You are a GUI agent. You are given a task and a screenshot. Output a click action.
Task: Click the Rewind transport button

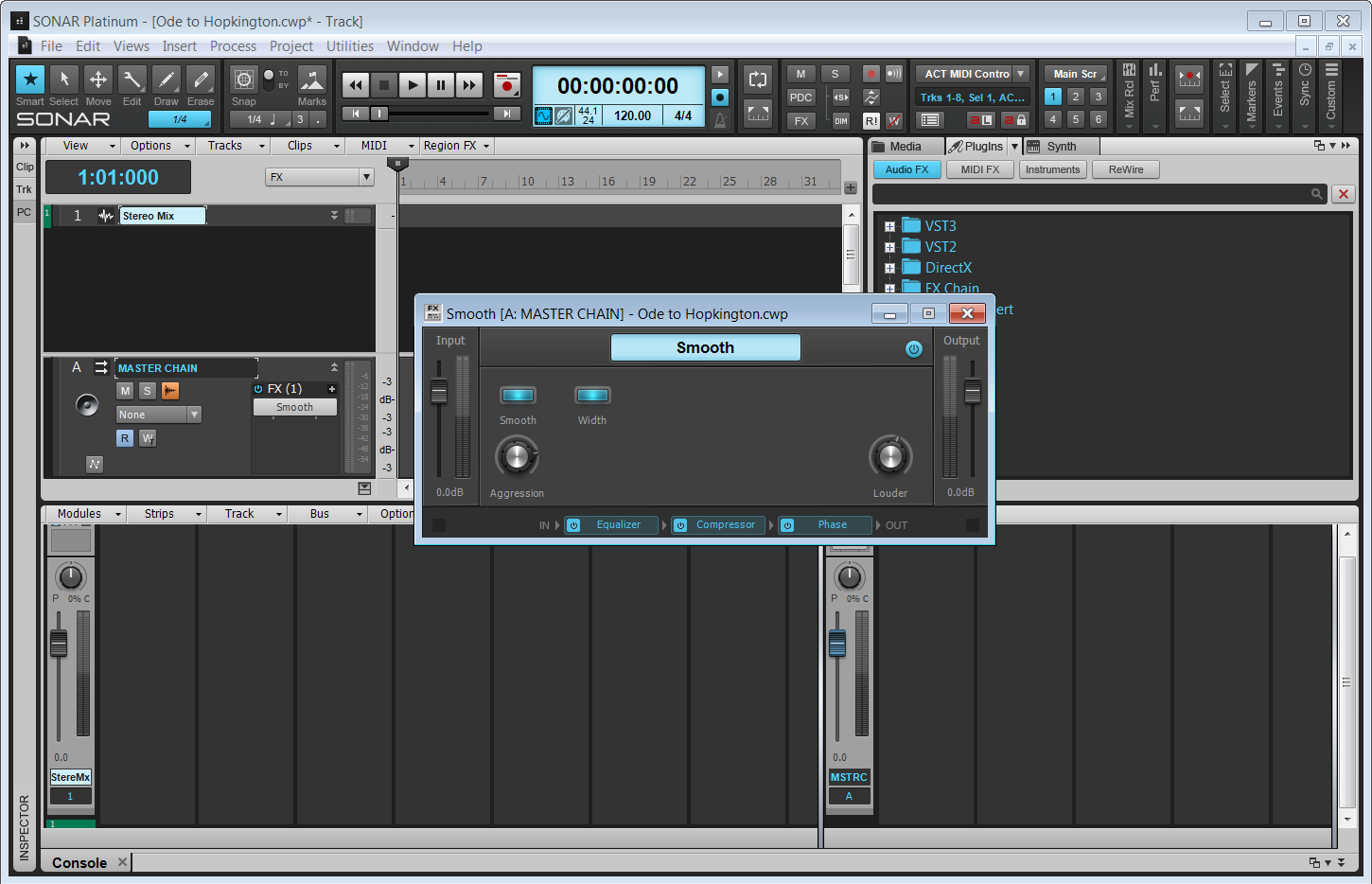(356, 85)
